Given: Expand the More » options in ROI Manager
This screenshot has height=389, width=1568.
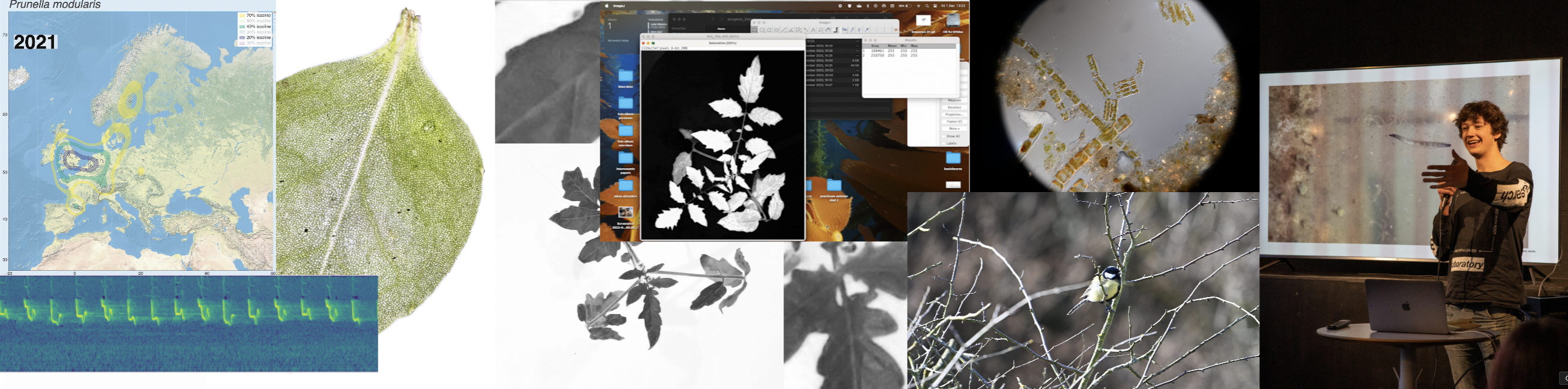Looking at the screenshot, I should click(x=954, y=129).
